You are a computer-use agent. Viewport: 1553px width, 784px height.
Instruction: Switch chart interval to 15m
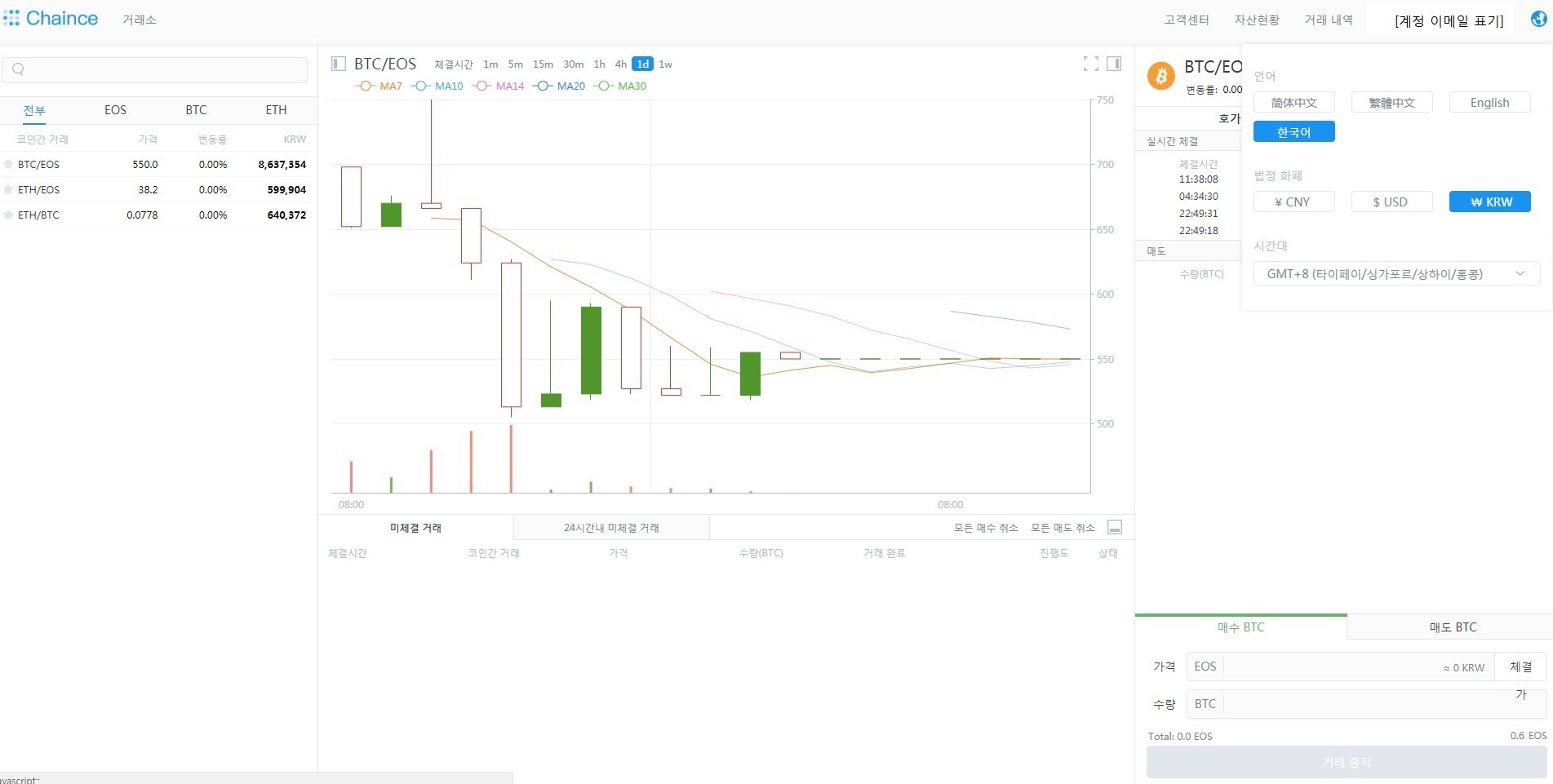point(542,64)
